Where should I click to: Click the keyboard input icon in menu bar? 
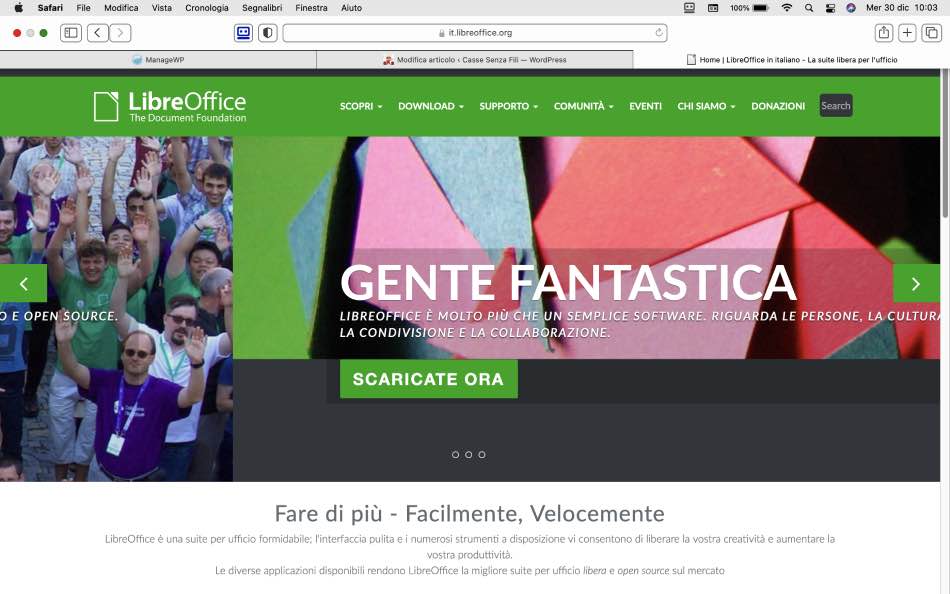(x=713, y=8)
